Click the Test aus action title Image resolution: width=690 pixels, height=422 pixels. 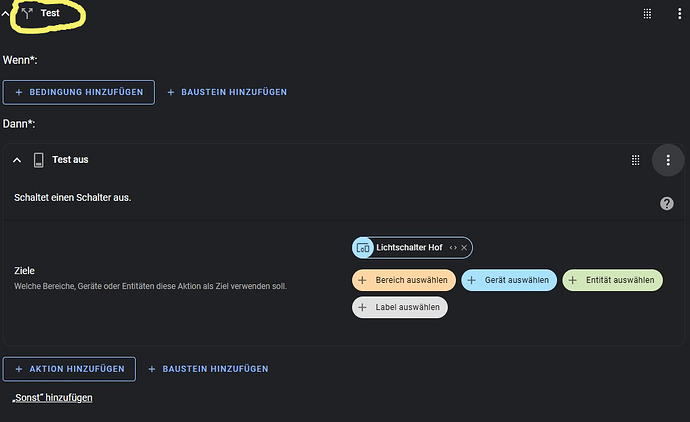coord(70,160)
